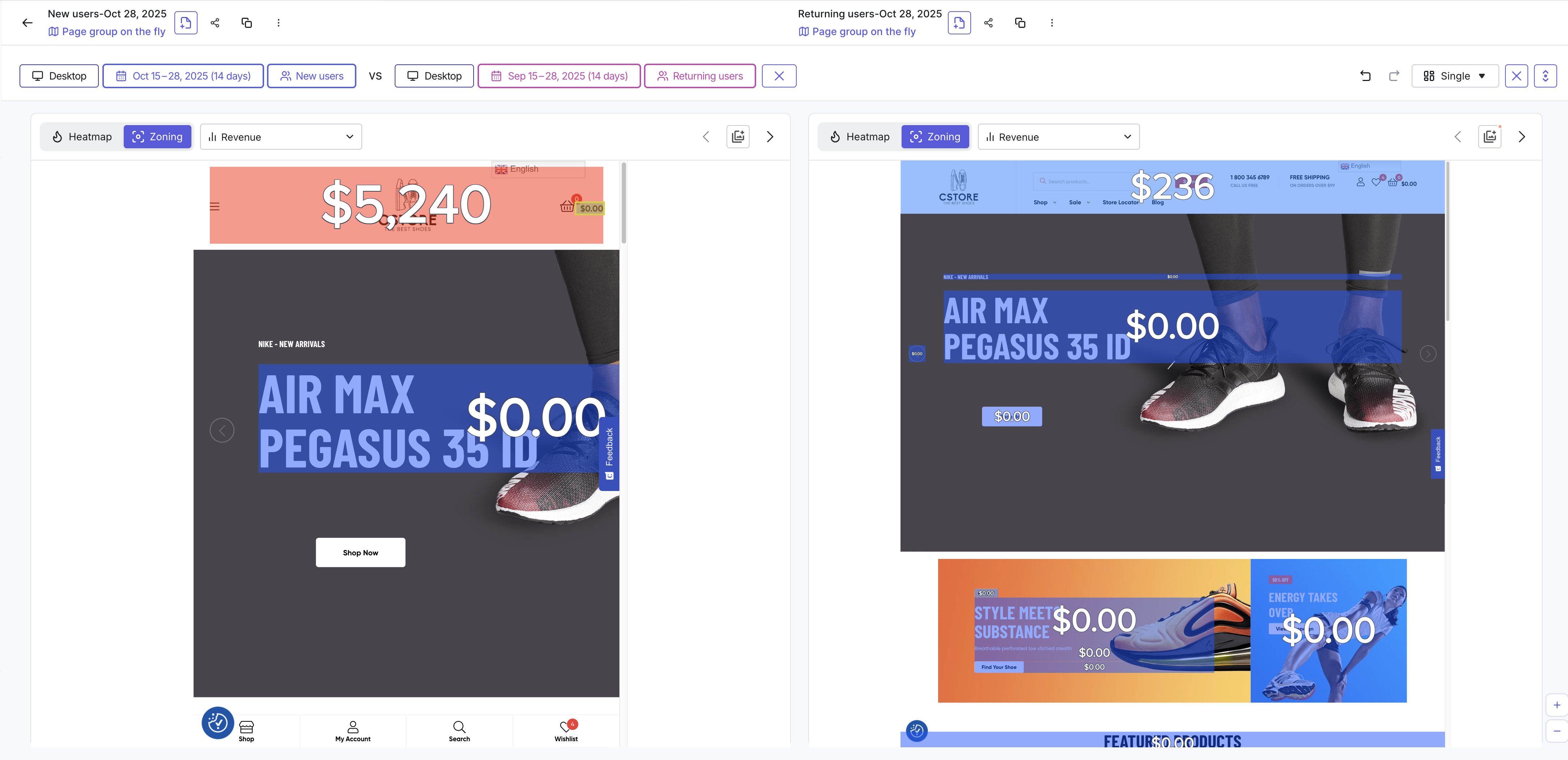Add a snapshot in right panel
The image size is (1568, 760).
pyautogui.click(x=1490, y=137)
